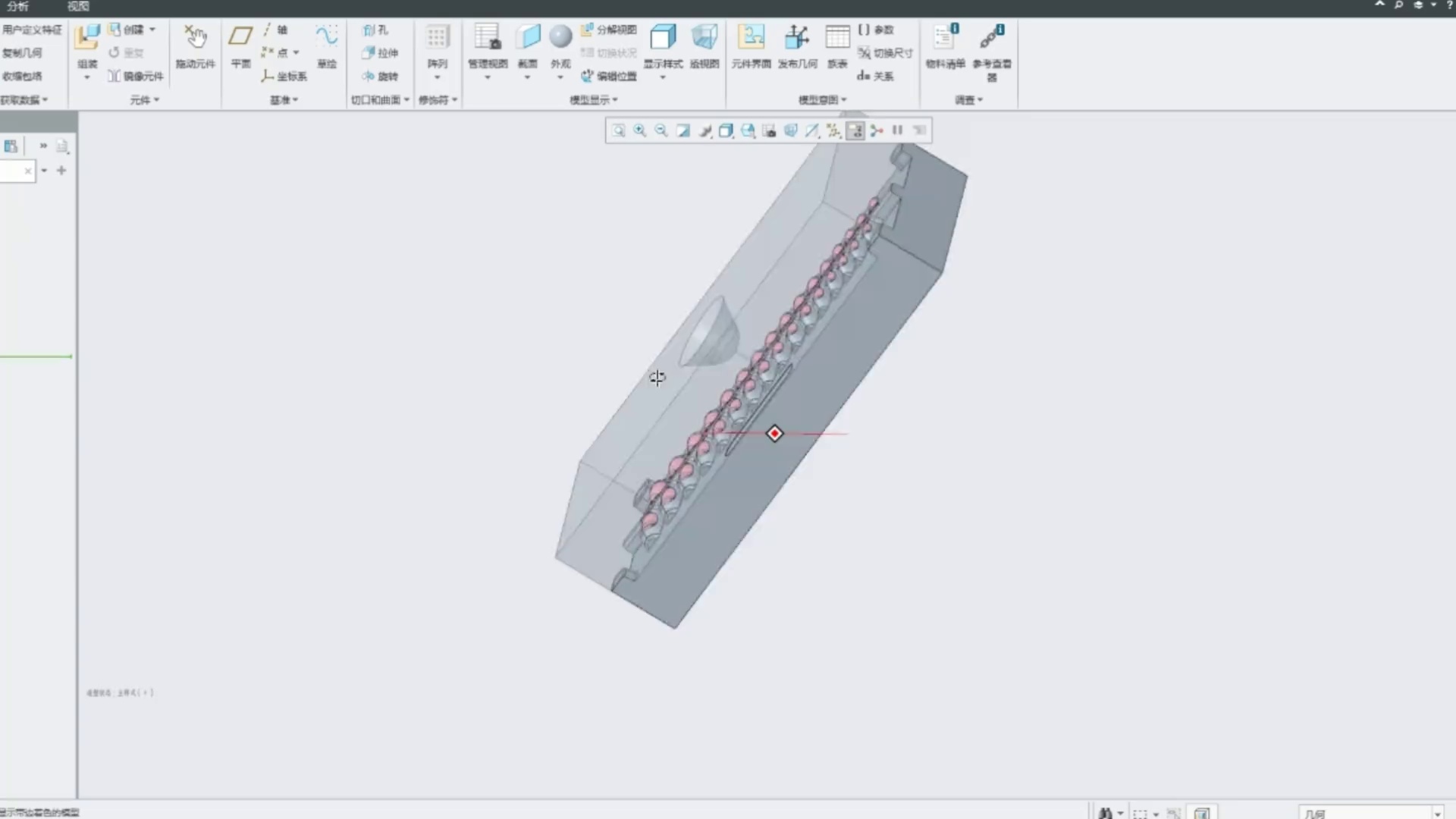Image resolution: width=1456 pixels, height=819 pixels.
Task: Open the 显示样式 (Display Style) dropdown
Action: coord(663,77)
